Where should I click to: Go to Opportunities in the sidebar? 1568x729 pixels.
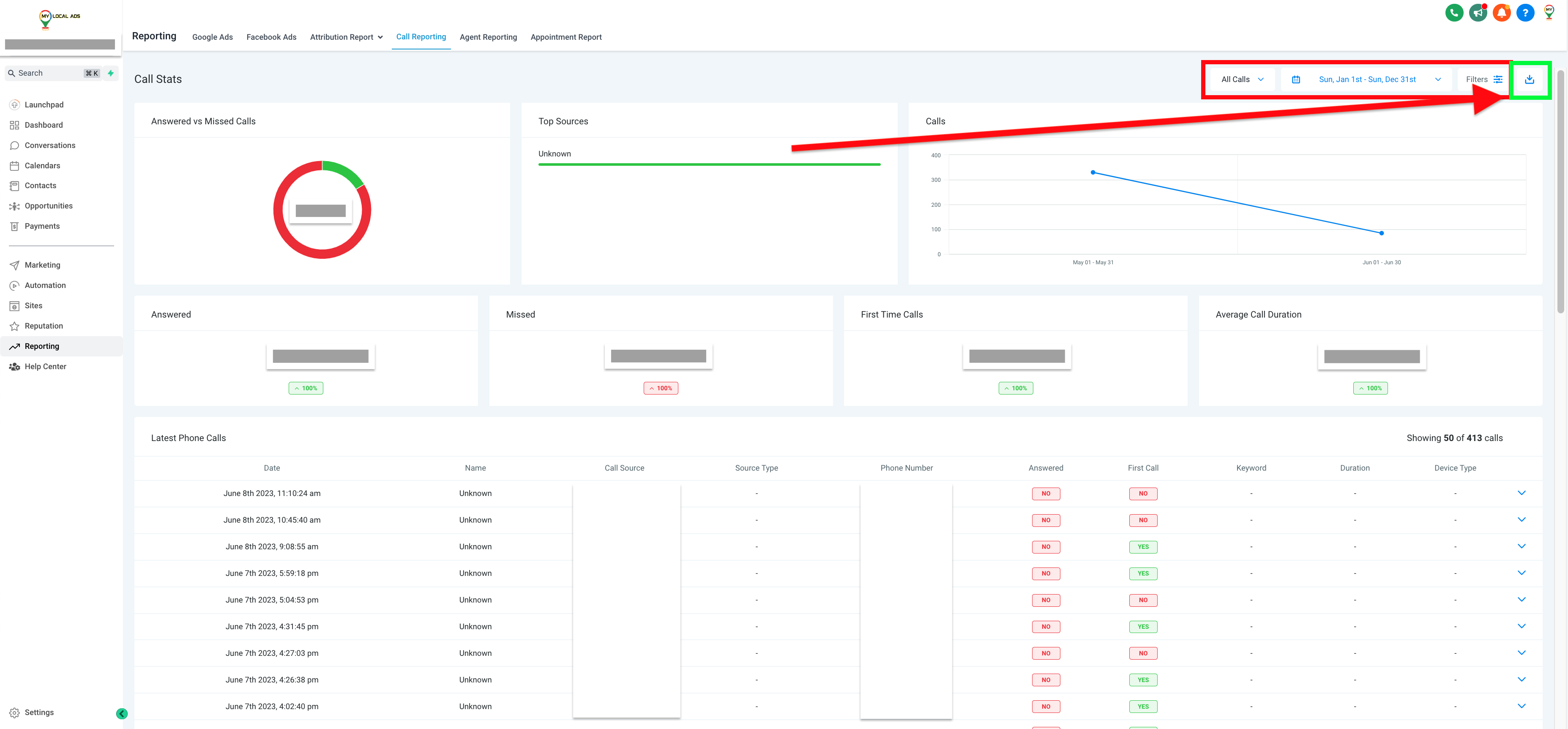pyautogui.click(x=49, y=206)
